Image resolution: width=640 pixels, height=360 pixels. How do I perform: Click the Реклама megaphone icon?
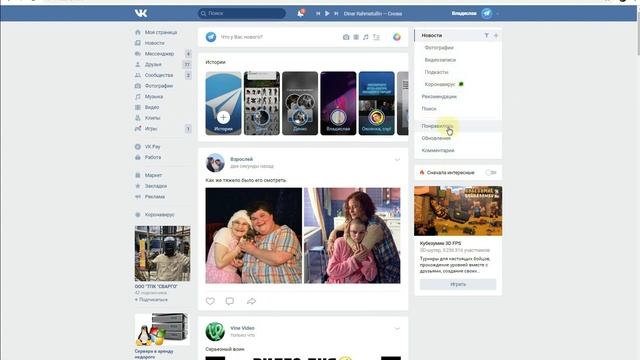(138, 196)
